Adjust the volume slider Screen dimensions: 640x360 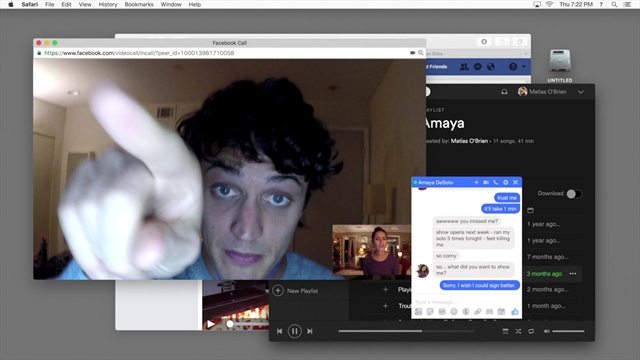click(x=568, y=331)
